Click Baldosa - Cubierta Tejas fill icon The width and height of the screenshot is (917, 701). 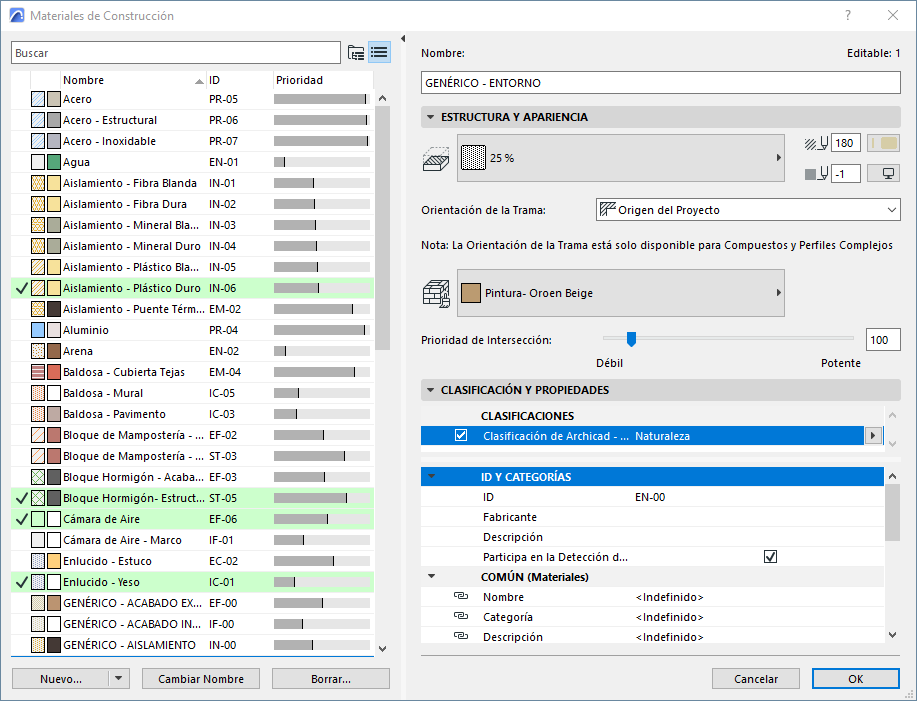pyautogui.click(x=38, y=372)
